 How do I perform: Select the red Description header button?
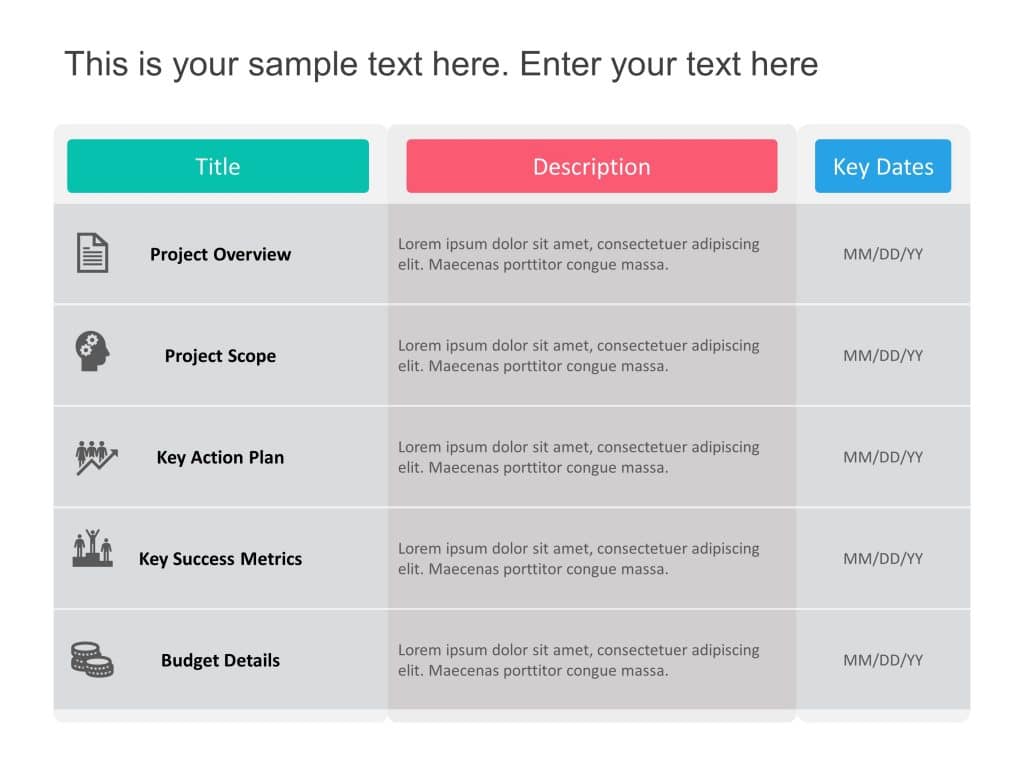[591, 166]
